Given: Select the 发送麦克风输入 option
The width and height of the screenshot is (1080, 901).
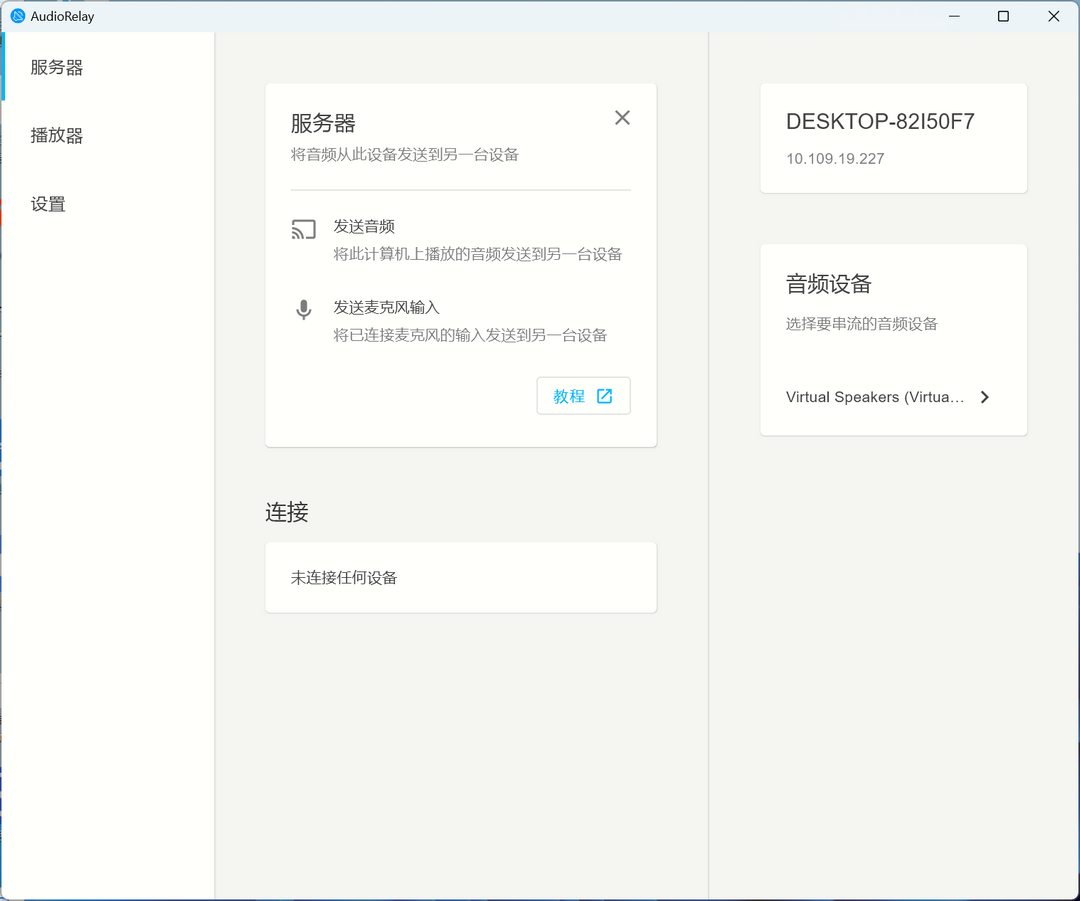Looking at the screenshot, I should pyautogui.click(x=387, y=307).
